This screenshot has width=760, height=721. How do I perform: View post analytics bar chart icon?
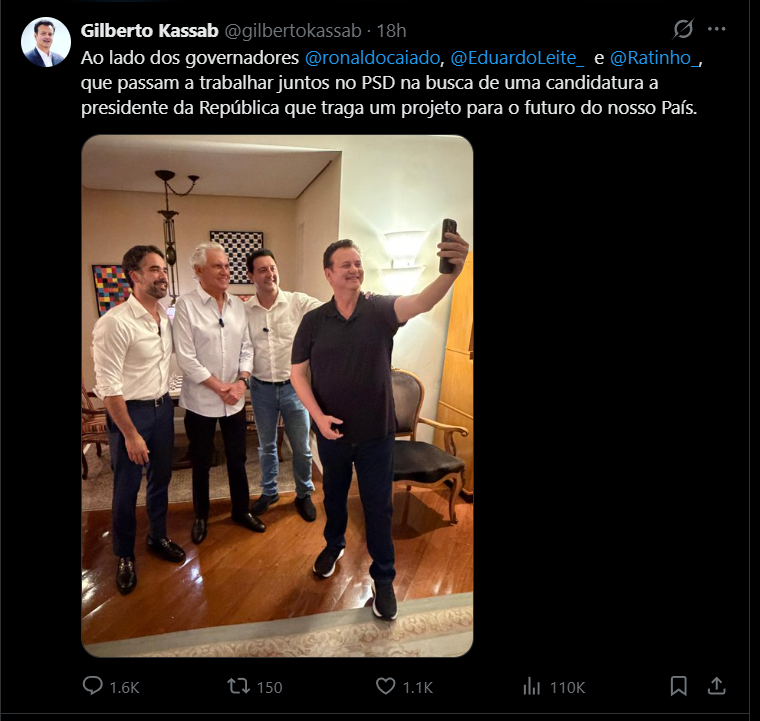click(532, 686)
